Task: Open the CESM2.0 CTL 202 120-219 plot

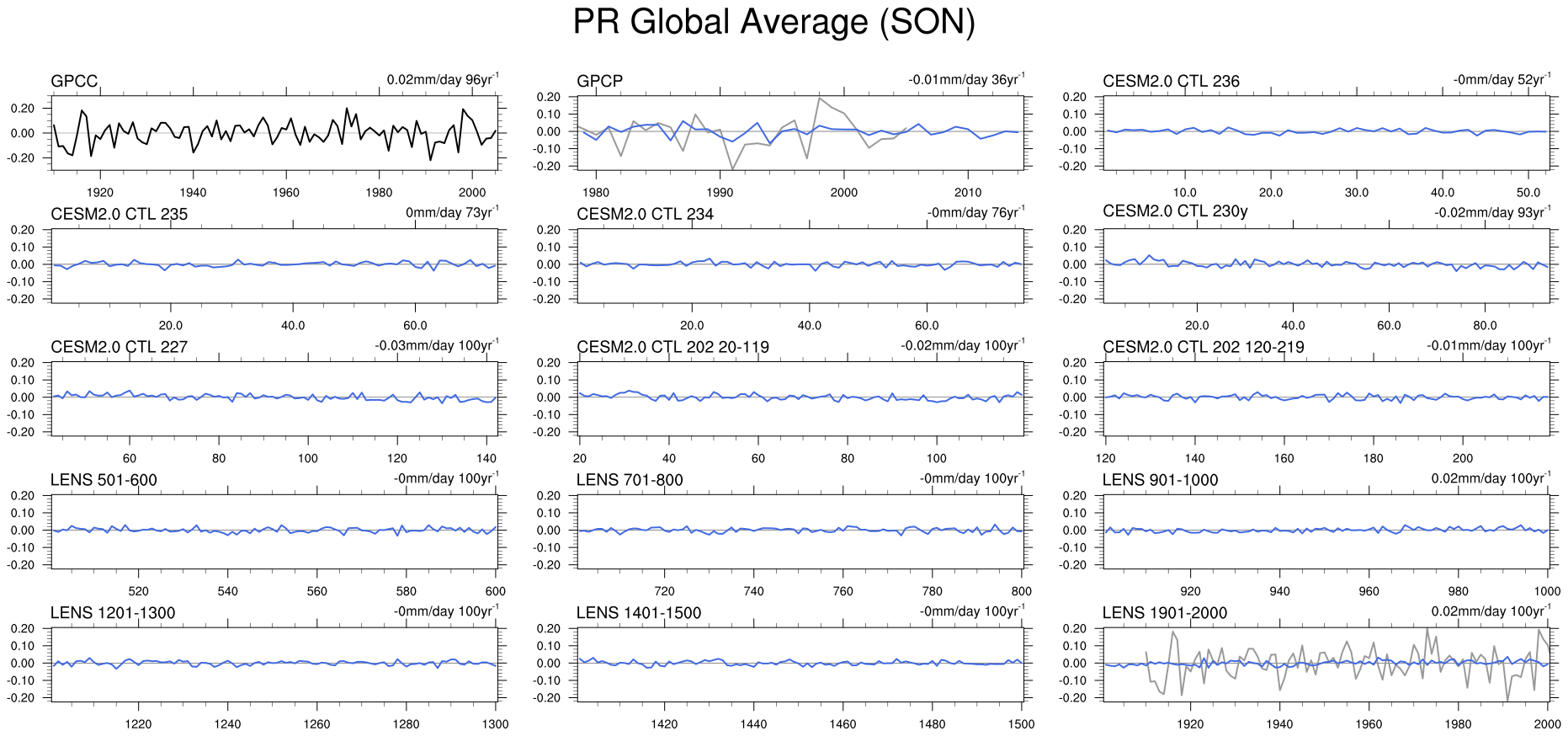Action: coord(1326,397)
